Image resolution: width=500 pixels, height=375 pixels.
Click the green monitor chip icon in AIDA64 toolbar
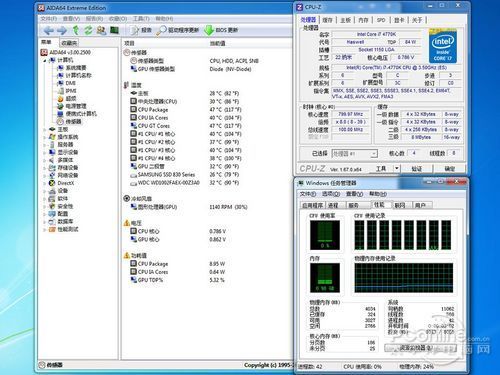pyautogui.click(x=114, y=30)
